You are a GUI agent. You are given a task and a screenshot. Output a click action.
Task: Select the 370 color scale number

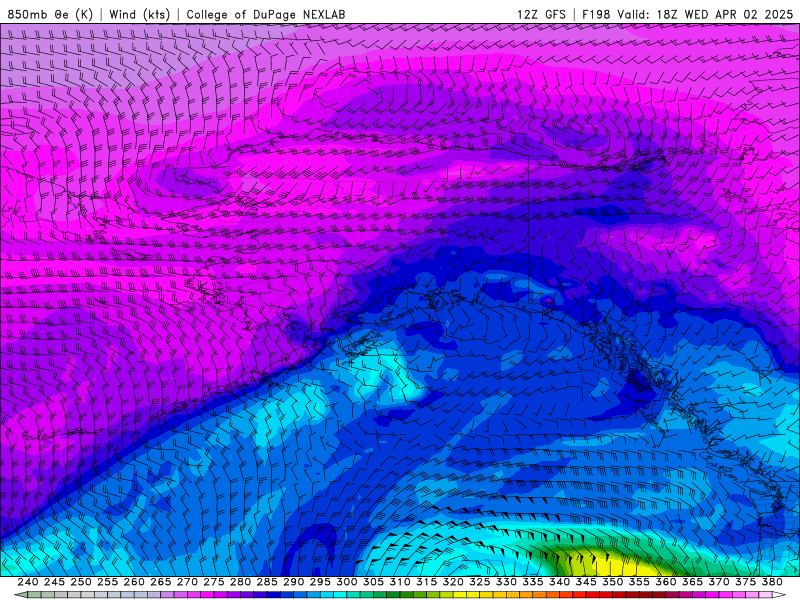coord(719,582)
